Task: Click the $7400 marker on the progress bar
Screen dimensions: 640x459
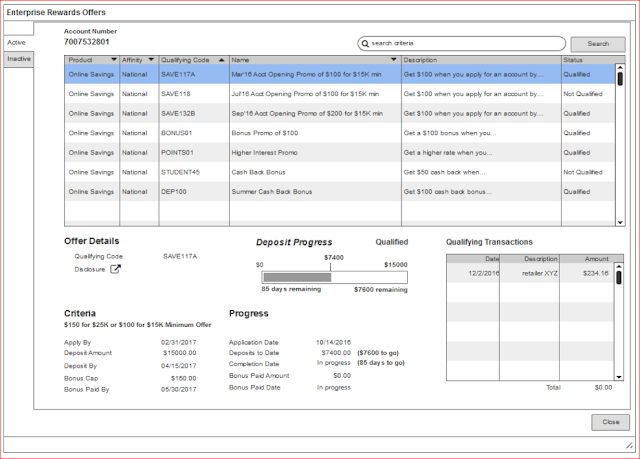Action: [334, 258]
